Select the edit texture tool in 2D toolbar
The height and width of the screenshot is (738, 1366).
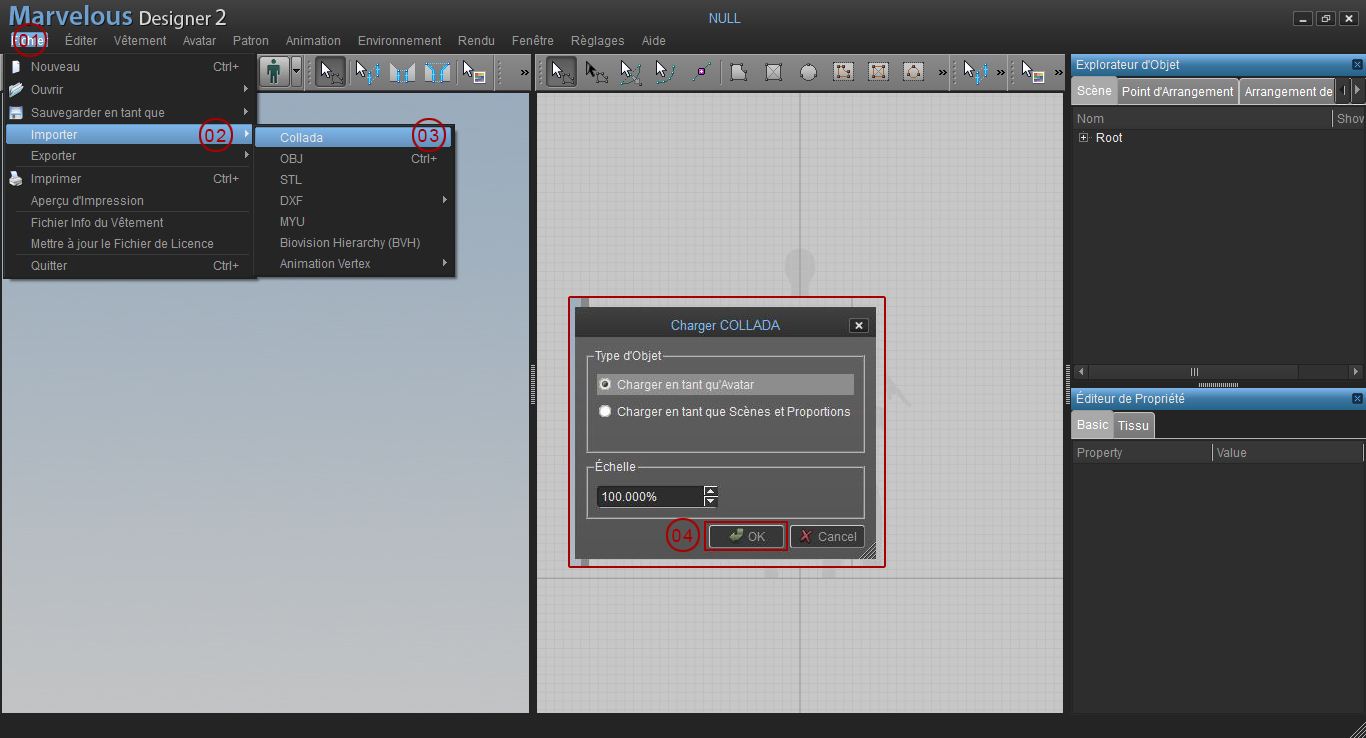[x=1033, y=72]
